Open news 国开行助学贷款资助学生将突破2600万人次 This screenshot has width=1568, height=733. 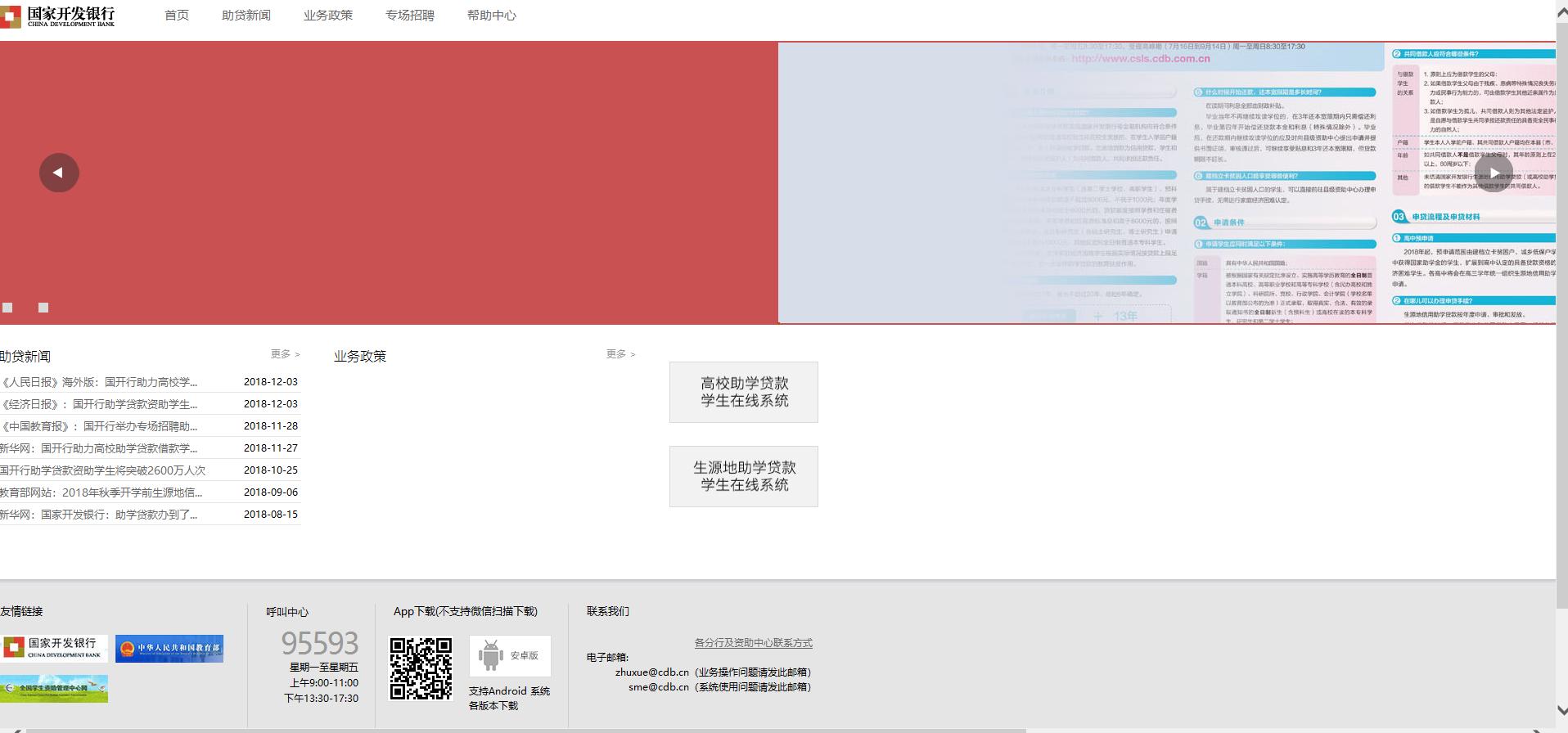103,470
